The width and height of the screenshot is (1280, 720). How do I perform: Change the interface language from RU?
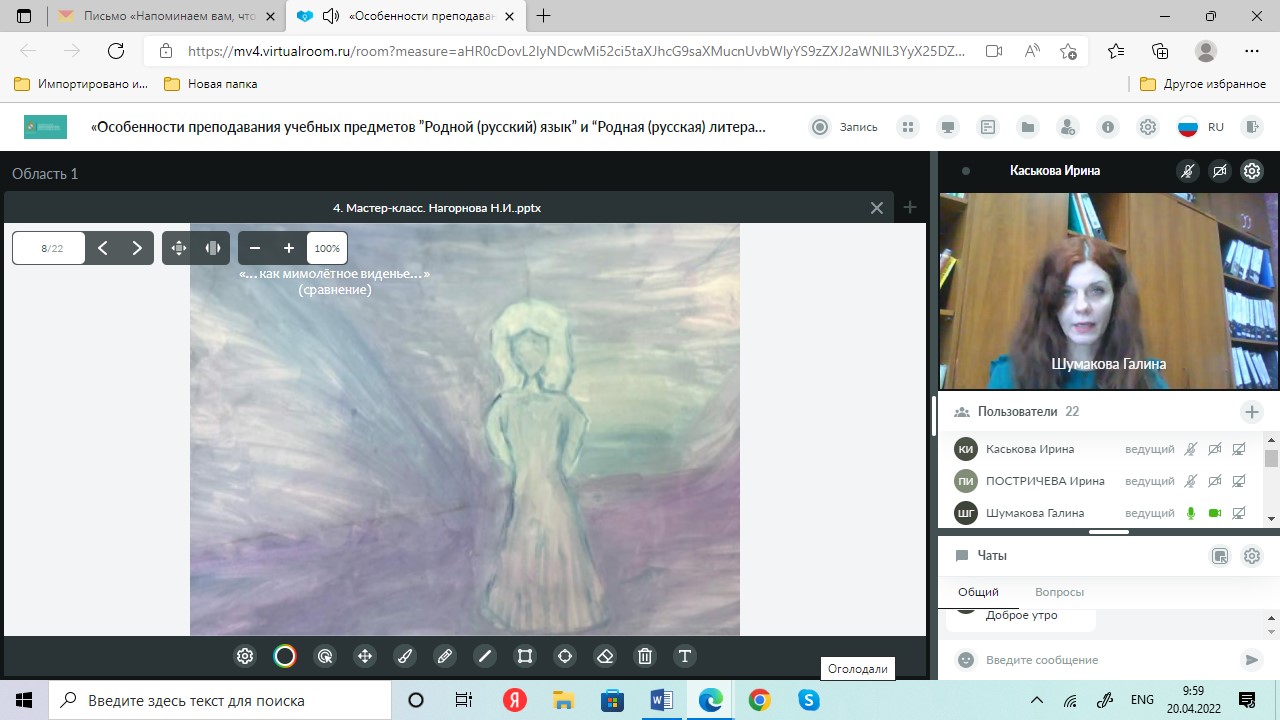click(1201, 127)
